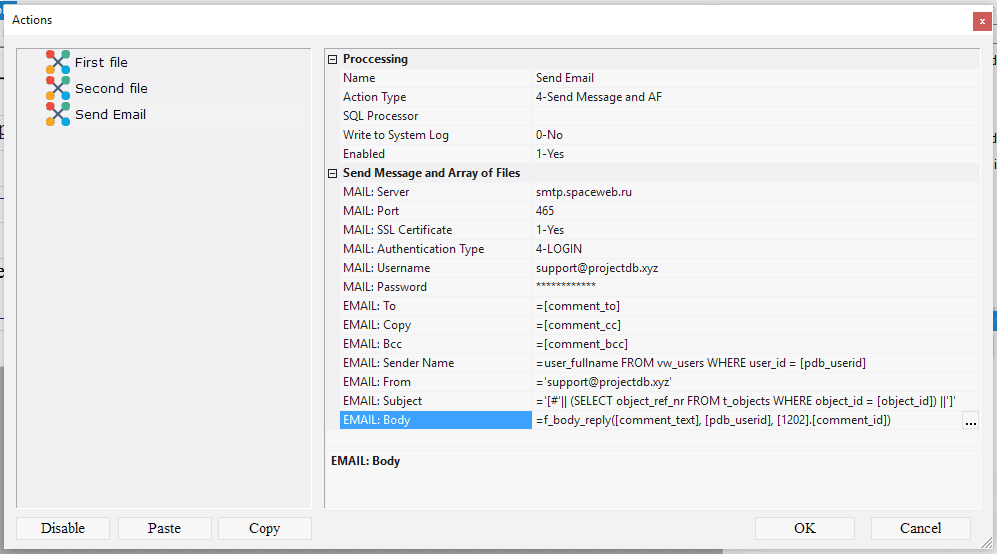997x554 pixels.
Task: Open the ellipsis editor for EMAIL: Body
Action: pos(969,421)
